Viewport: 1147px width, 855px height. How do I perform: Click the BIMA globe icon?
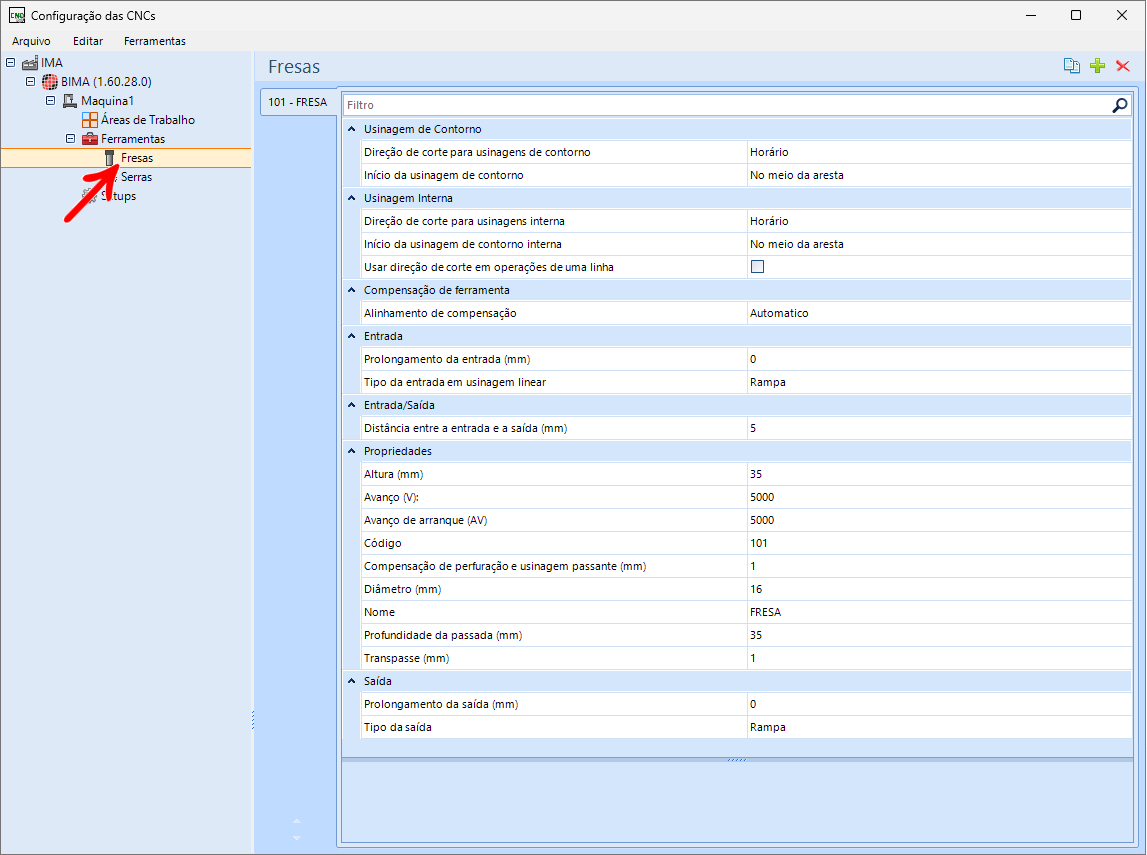tap(50, 82)
